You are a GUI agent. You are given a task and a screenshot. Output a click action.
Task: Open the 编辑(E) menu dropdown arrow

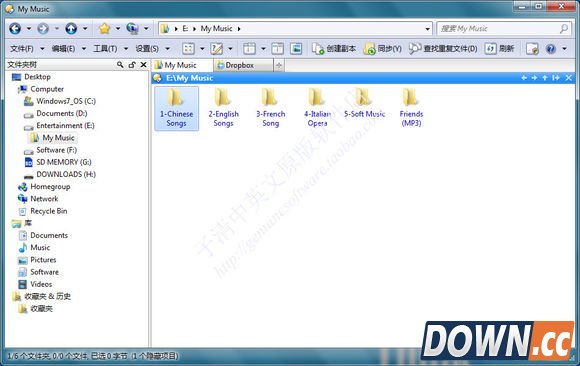pyautogui.click(x=84, y=48)
